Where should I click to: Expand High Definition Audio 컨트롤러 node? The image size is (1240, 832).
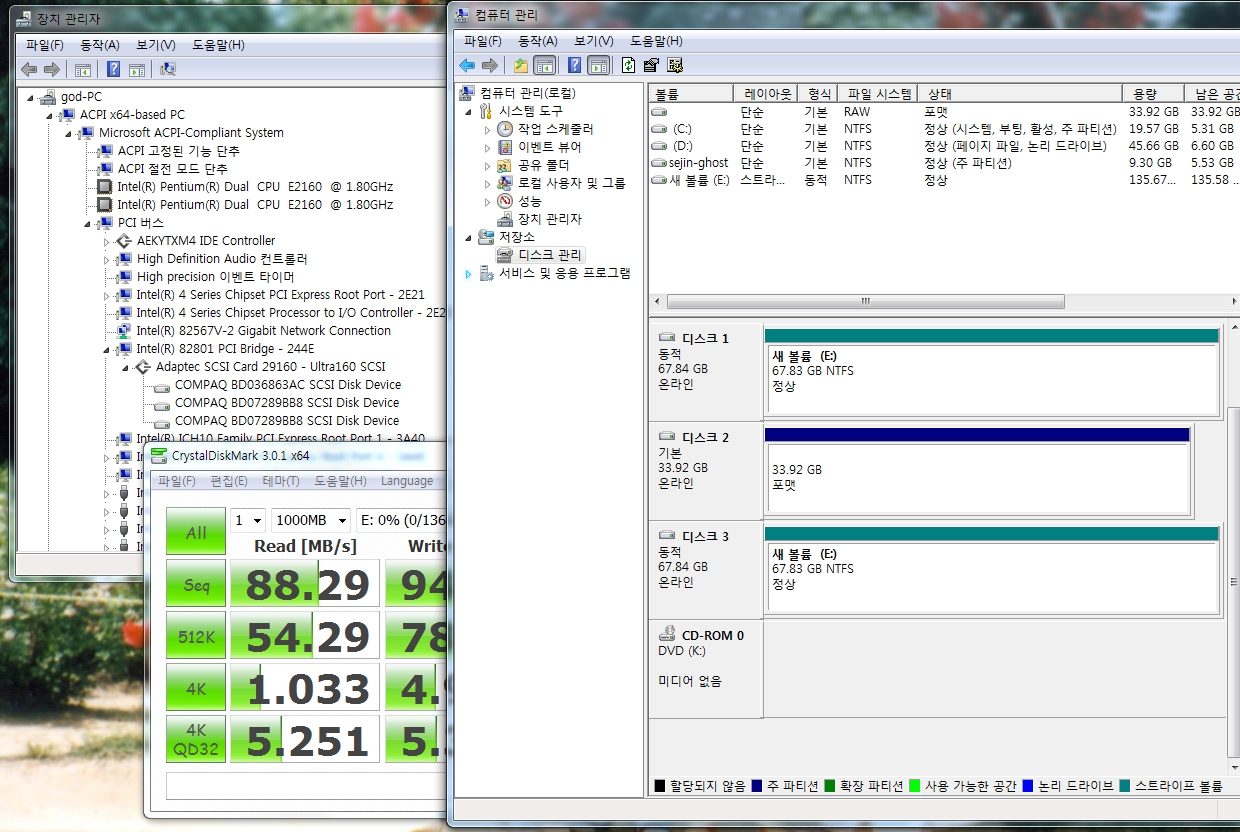pyautogui.click(x=107, y=259)
